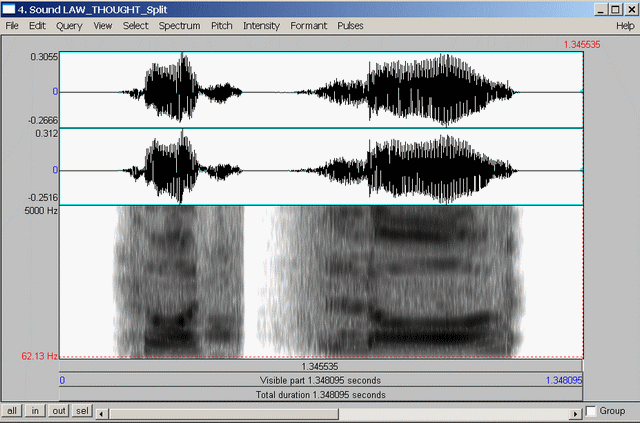Open the Pitch menu
640x423 pixels.
[x=221, y=25]
